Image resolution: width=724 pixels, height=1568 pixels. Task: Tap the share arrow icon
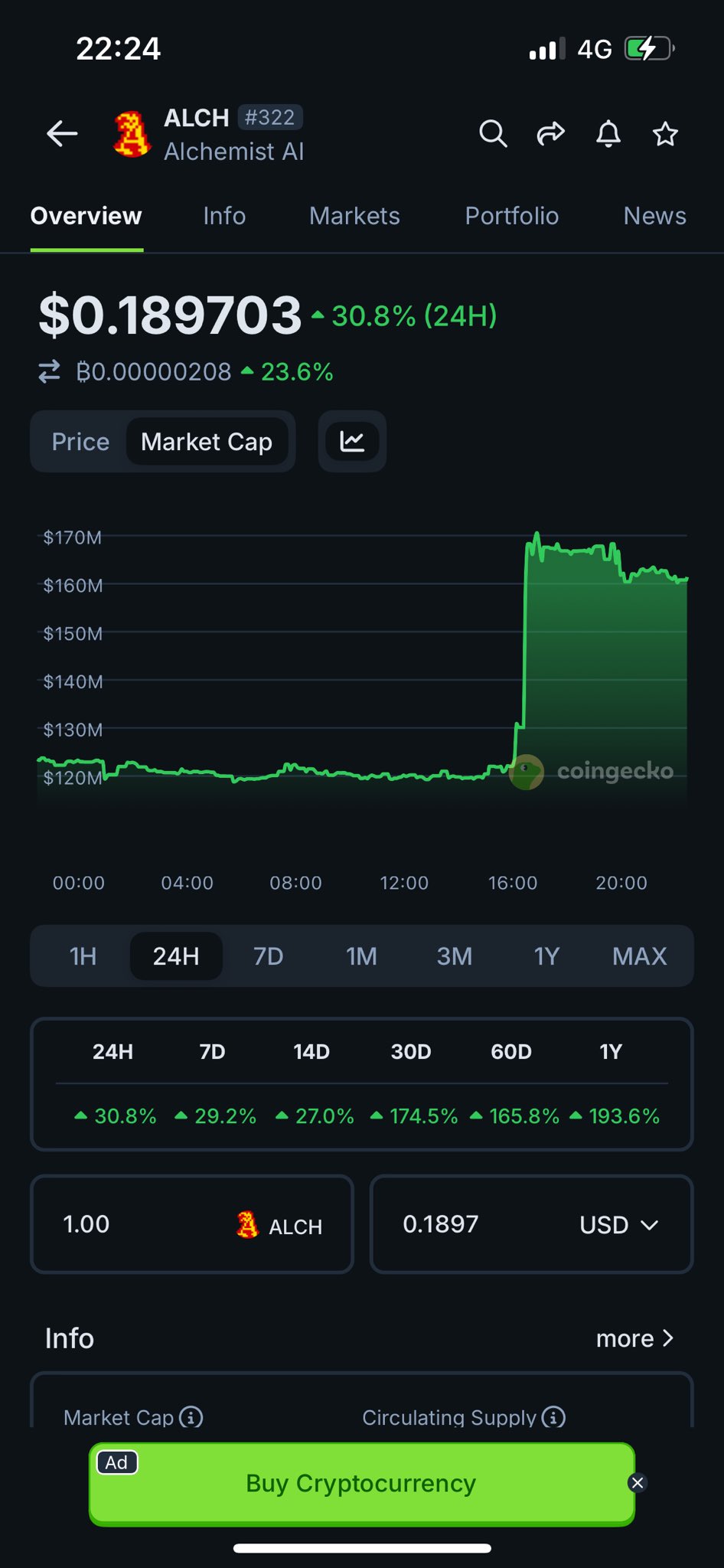pyautogui.click(x=550, y=134)
